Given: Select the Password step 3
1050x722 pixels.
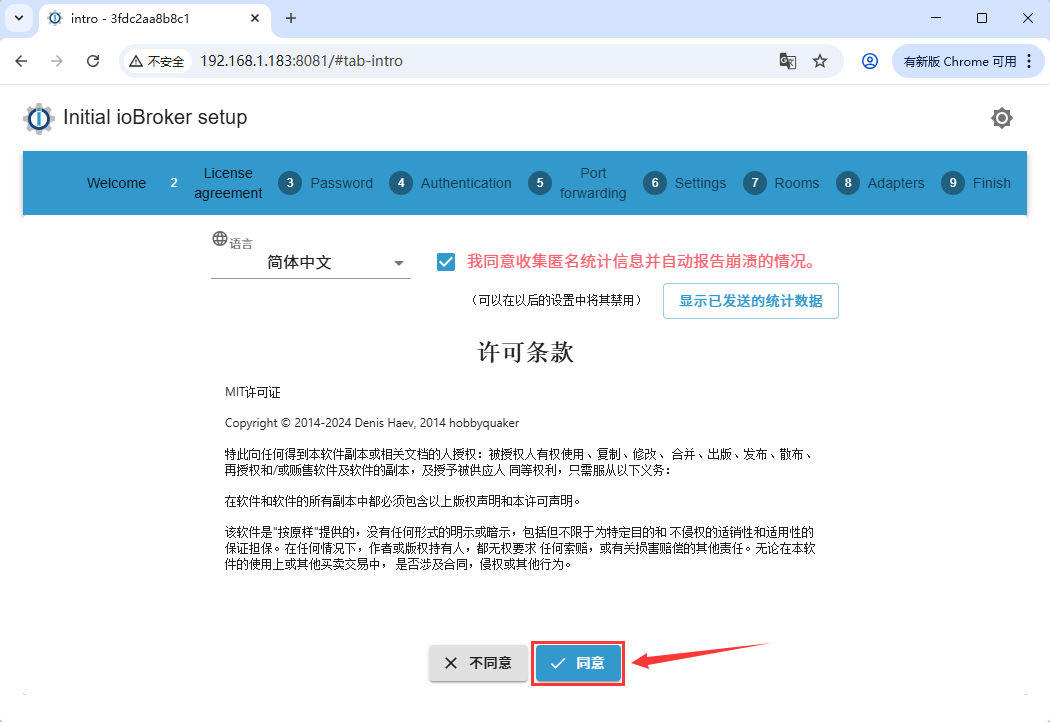Looking at the screenshot, I should click(325, 183).
